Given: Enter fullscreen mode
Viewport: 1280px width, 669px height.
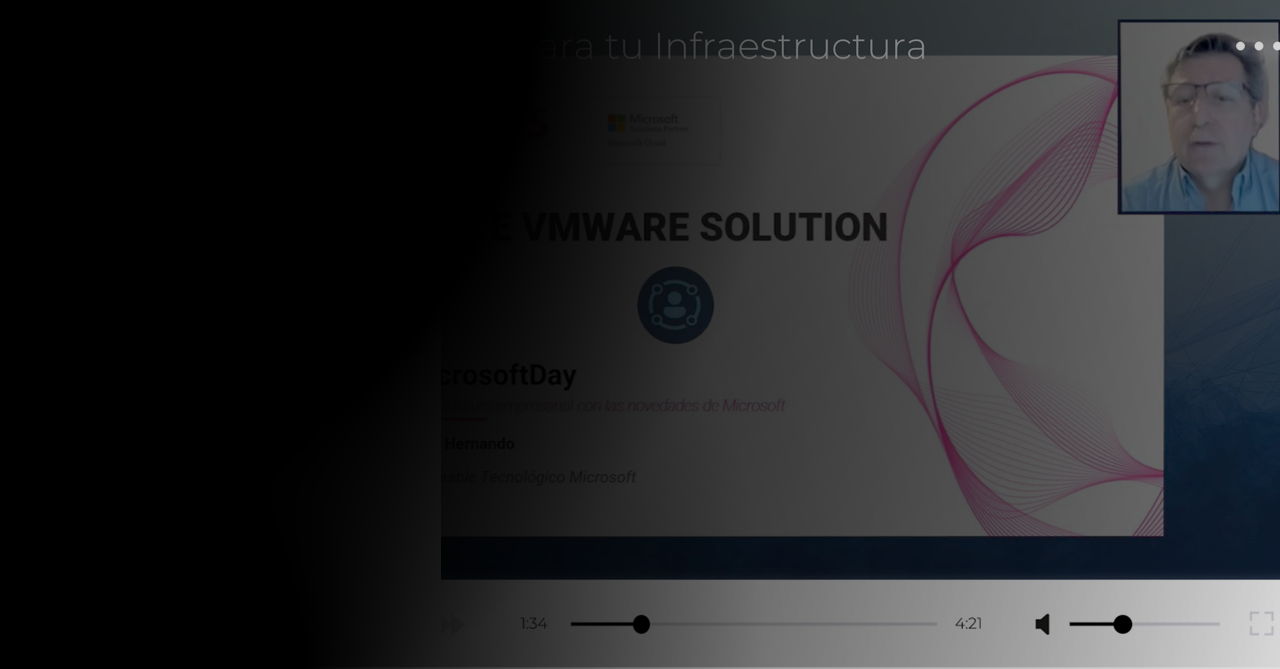Looking at the screenshot, I should point(1262,624).
